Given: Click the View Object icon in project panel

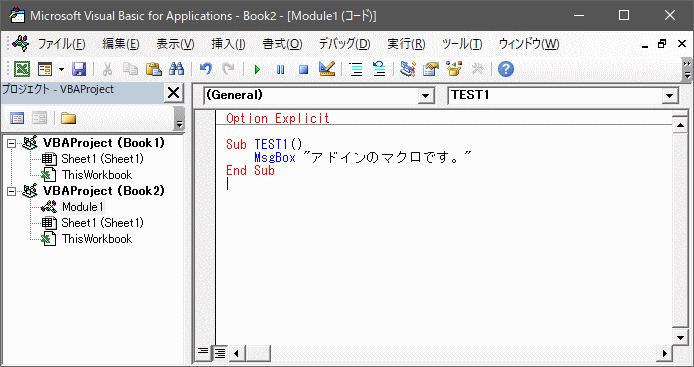Looking at the screenshot, I should [x=39, y=118].
